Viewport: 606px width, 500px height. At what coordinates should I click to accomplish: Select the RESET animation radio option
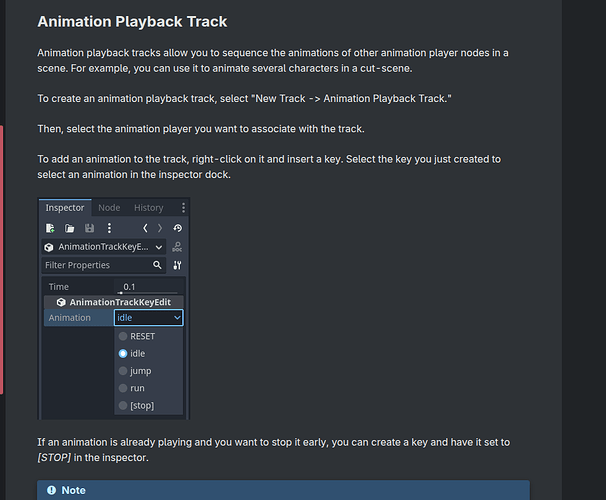coord(124,337)
